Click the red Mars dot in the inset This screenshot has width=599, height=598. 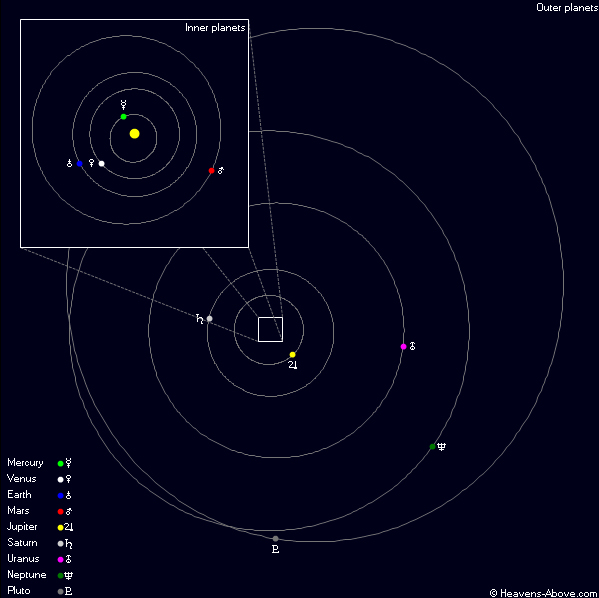pyautogui.click(x=211, y=170)
